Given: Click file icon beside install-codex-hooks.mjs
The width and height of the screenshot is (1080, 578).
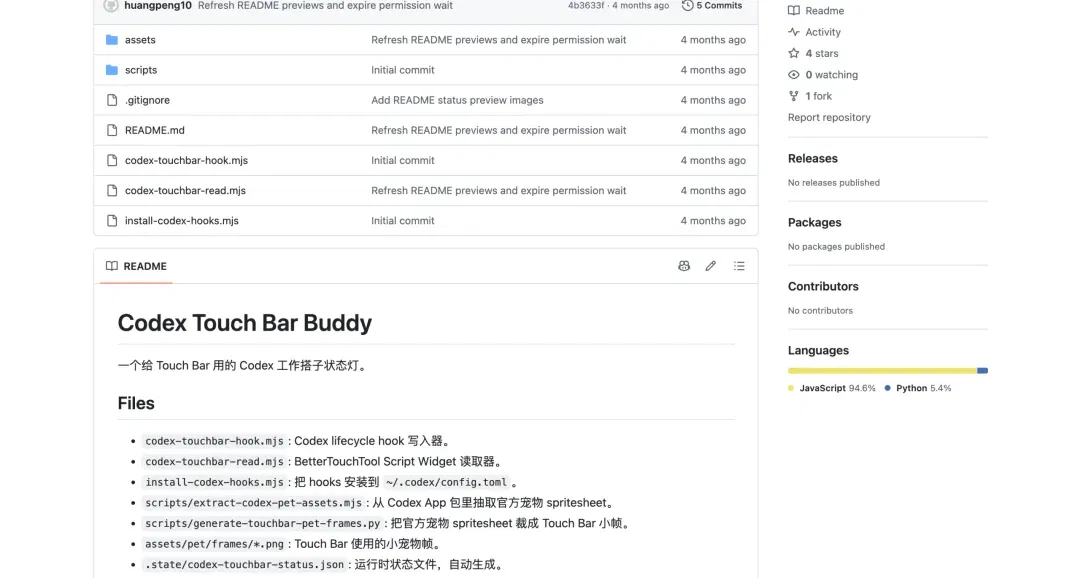Looking at the screenshot, I should click(x=112, y=221).
